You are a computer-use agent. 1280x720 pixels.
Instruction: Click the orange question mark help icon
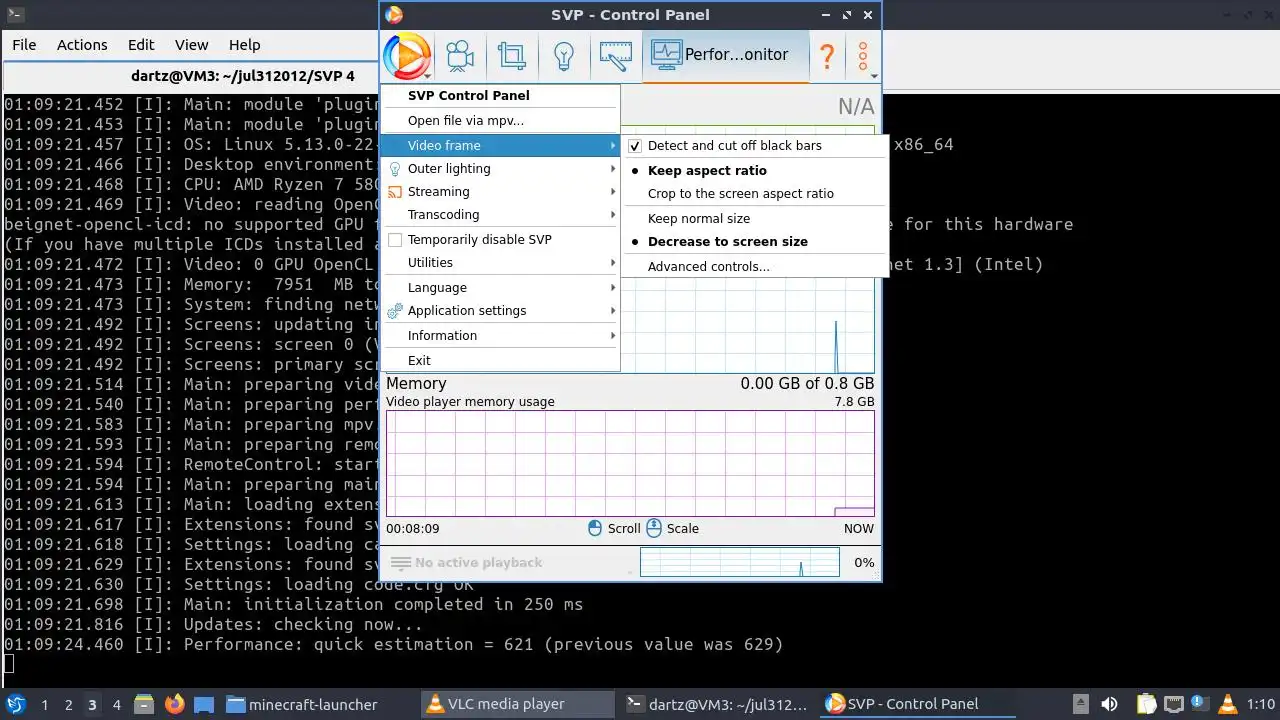click(827, 56)
